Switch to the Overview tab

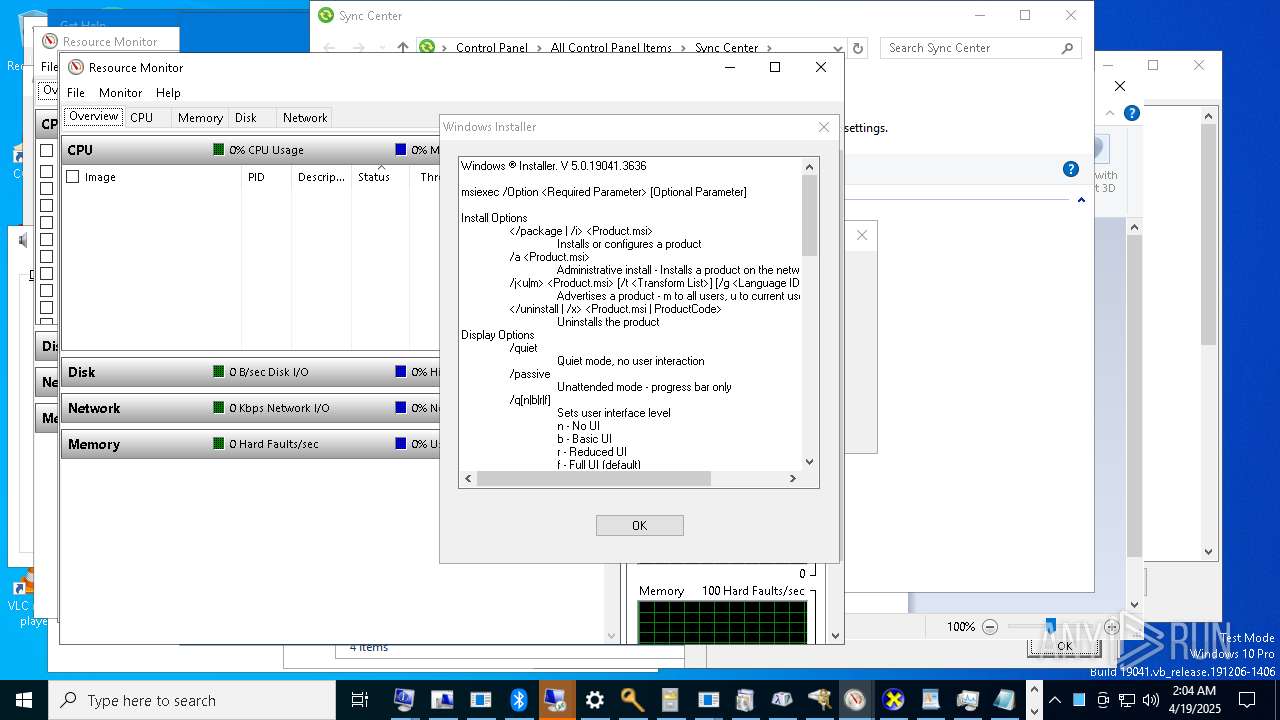94,117
